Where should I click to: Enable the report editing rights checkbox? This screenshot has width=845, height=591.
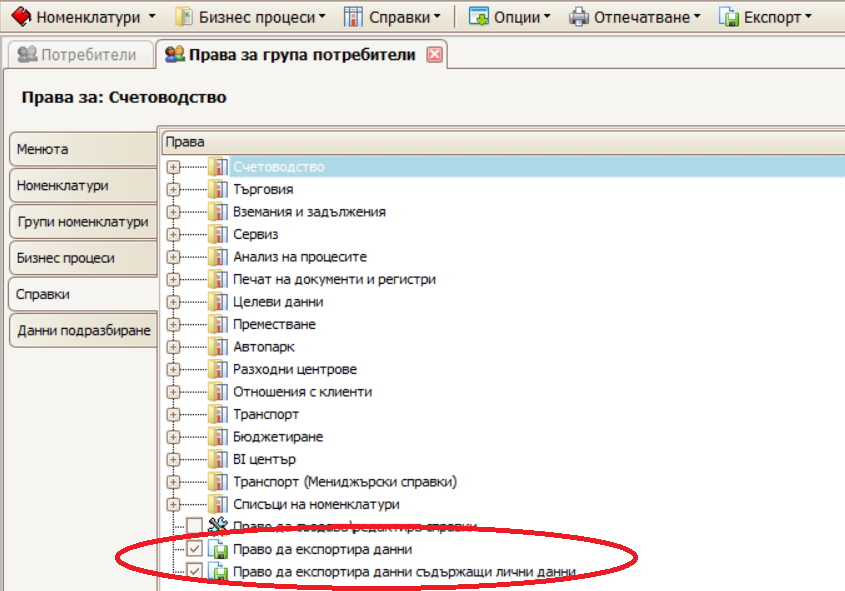click(x=194, y=527)
